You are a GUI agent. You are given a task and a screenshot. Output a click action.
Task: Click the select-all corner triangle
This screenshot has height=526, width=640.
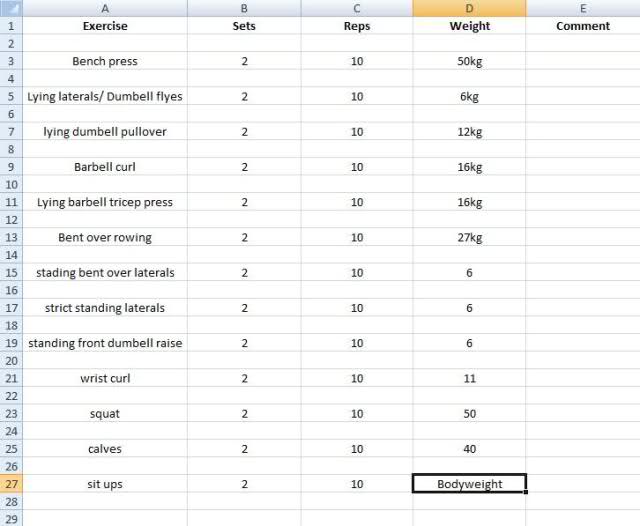[x=11, y=8]
